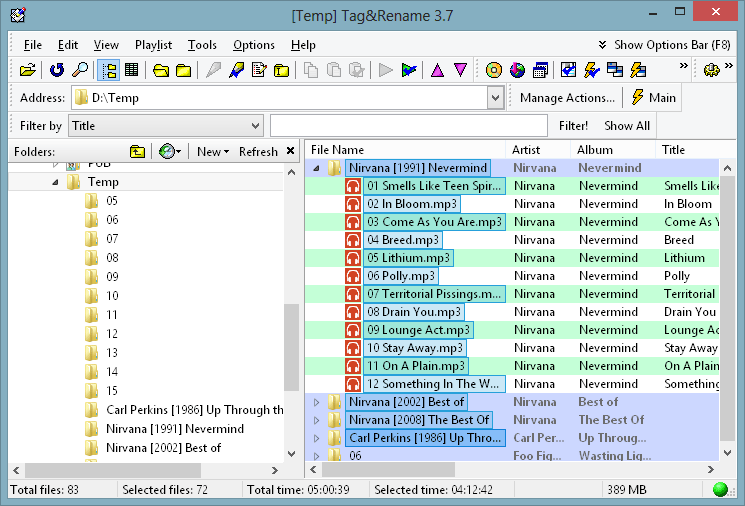Close the Folders panel
Image resolution: width=745 pixels, height=506 pixels.
coord(290,151)
